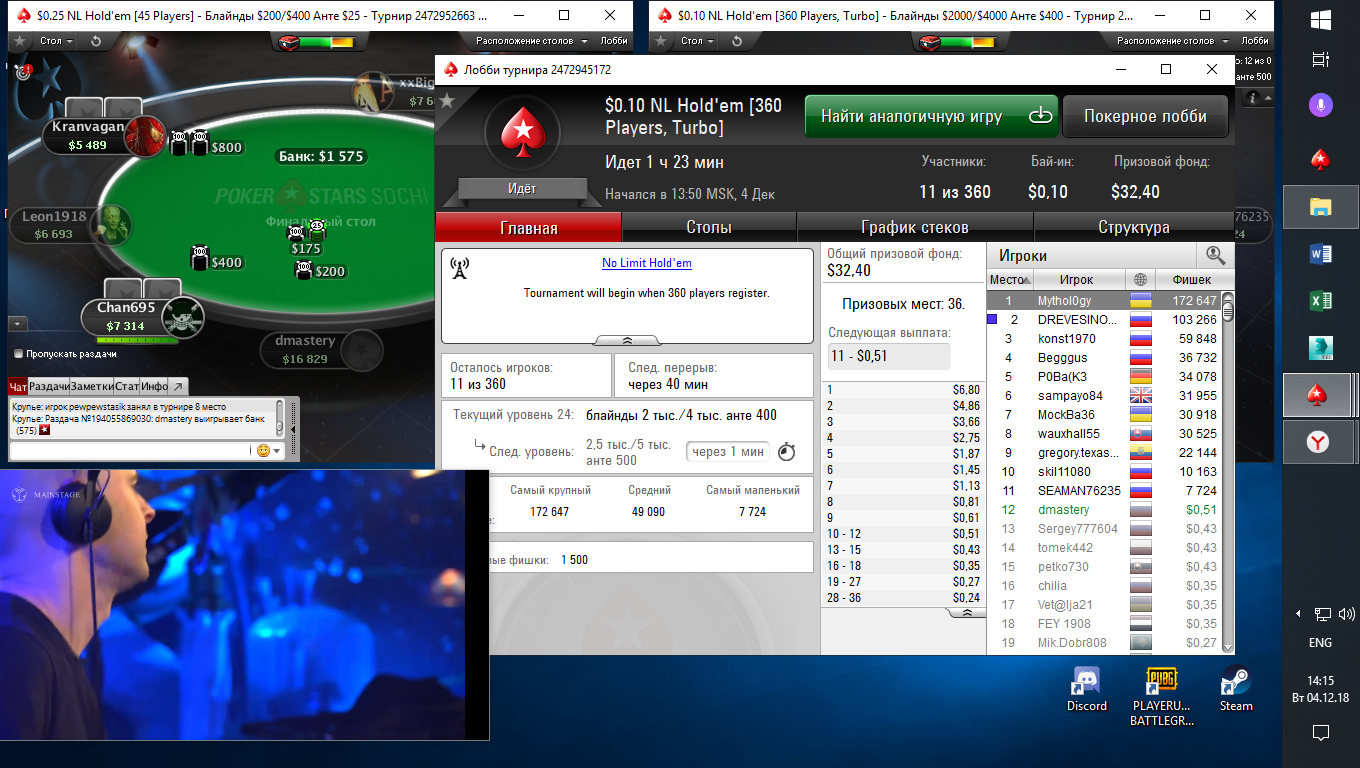Screen dimensions: 1360x768
Task: Open Excel from the taskbar
Action: 1320,301
